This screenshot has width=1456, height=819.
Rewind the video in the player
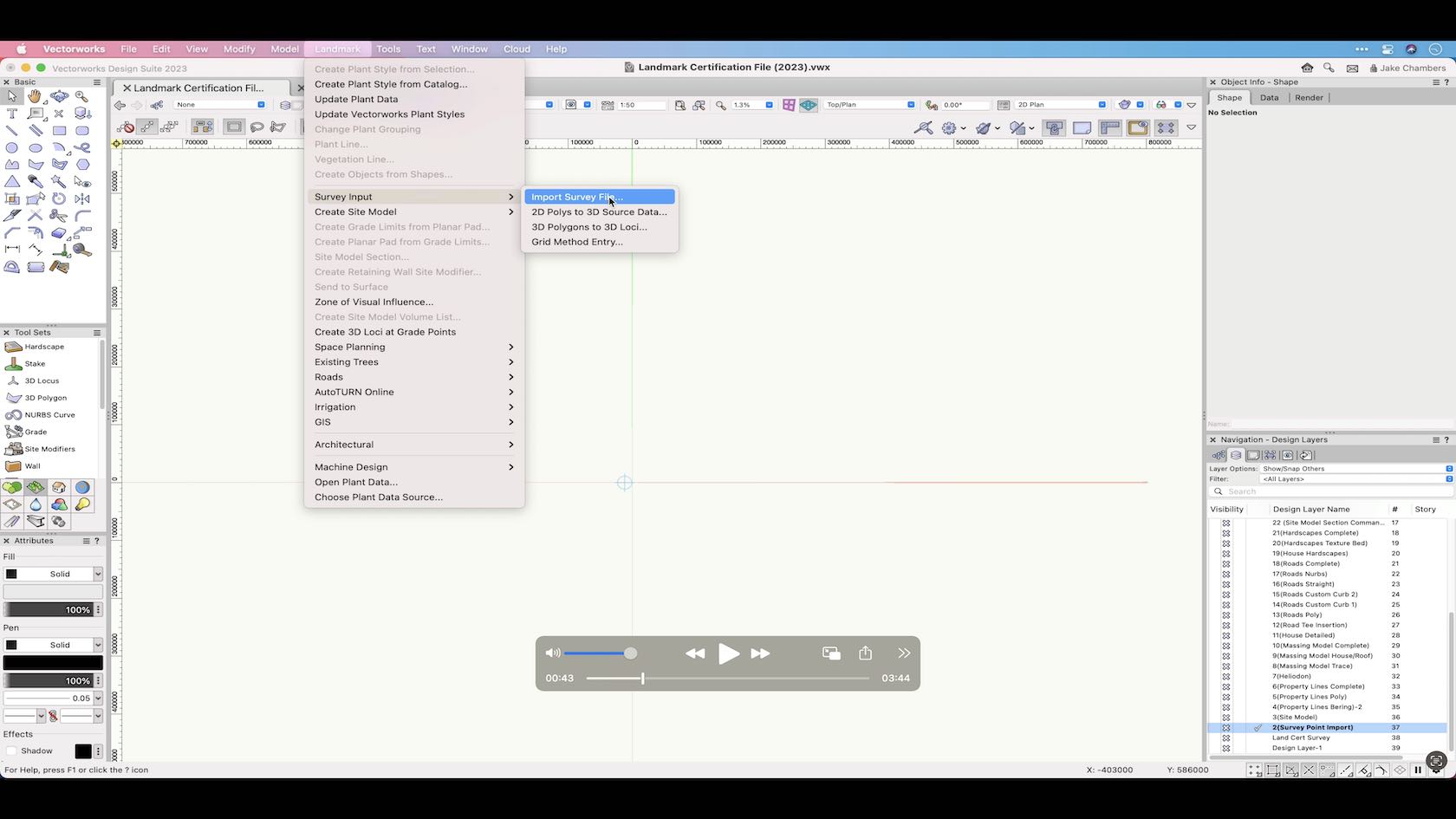coord(695,653)
